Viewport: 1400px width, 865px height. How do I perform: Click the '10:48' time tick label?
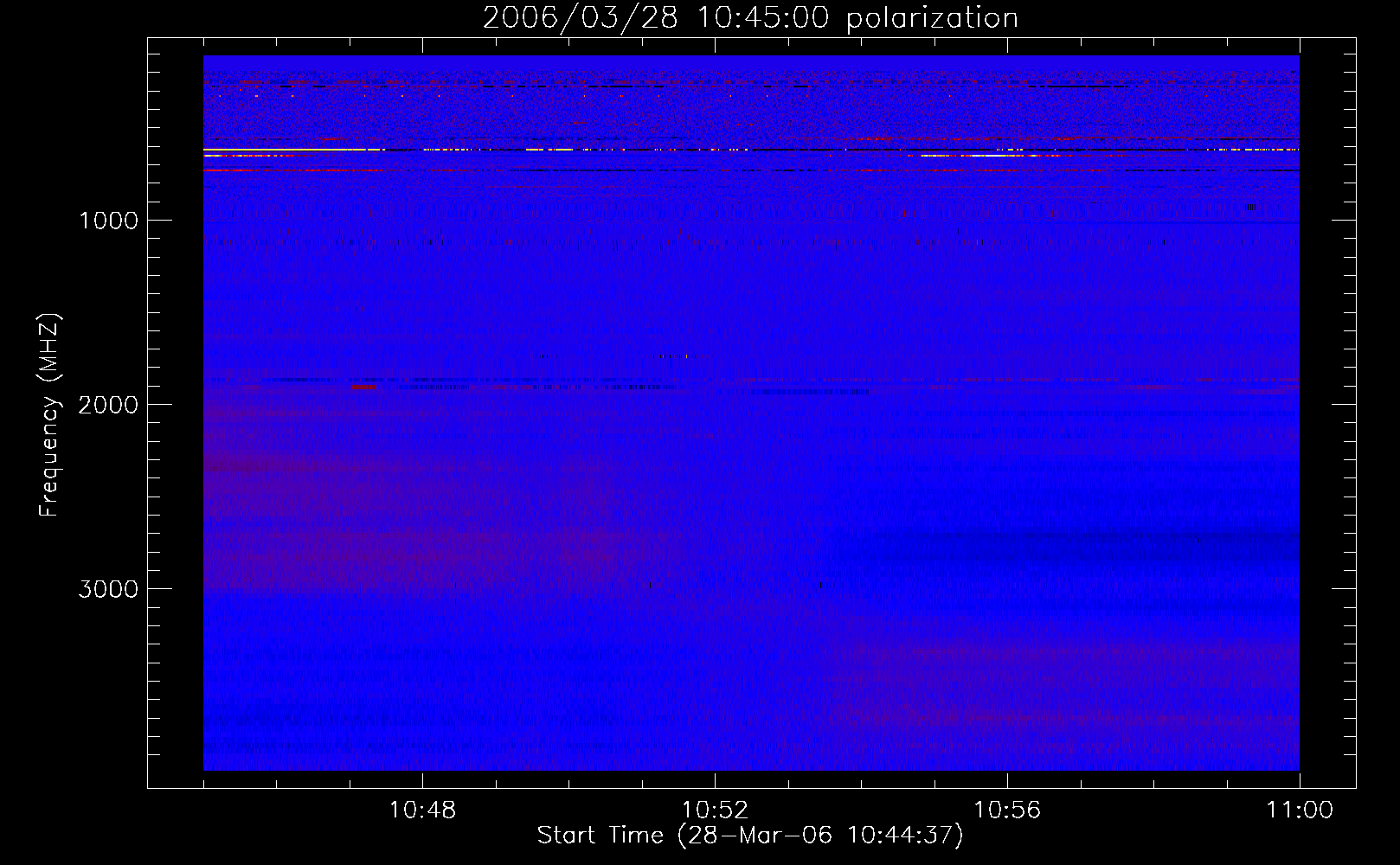point(422,811)
